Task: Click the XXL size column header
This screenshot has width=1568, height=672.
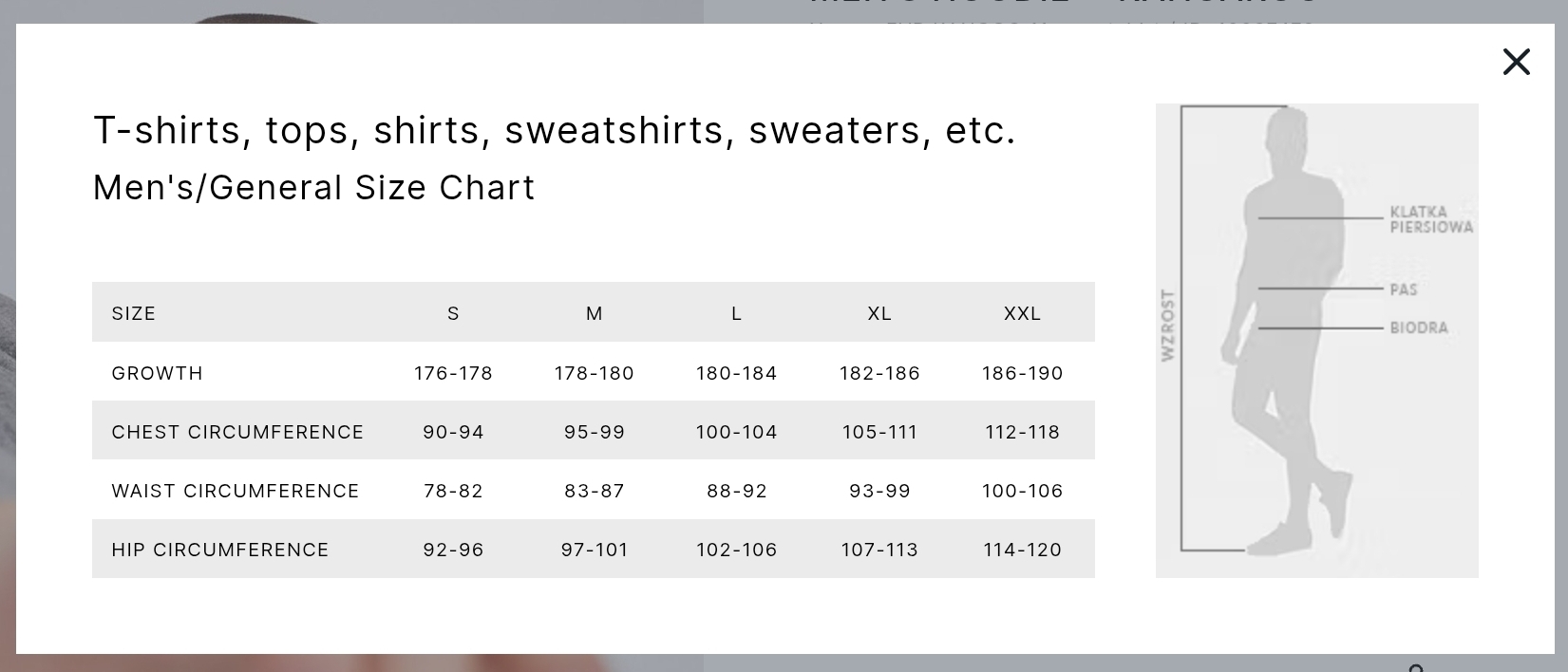Action: point(1022,313)
